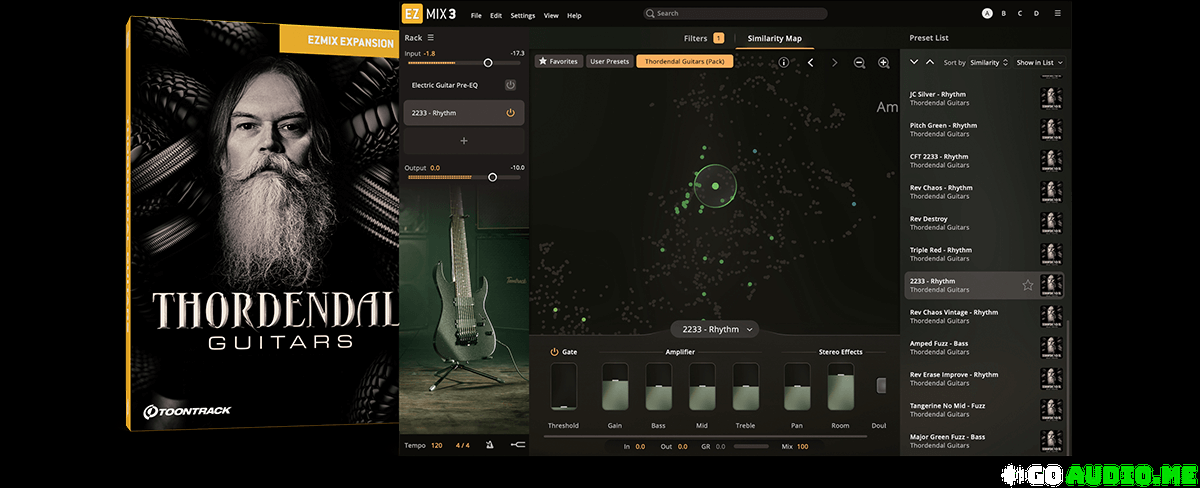1200x488 pixels.
Task: Open the Show in List dropdown
Action: pos(1040,62)
